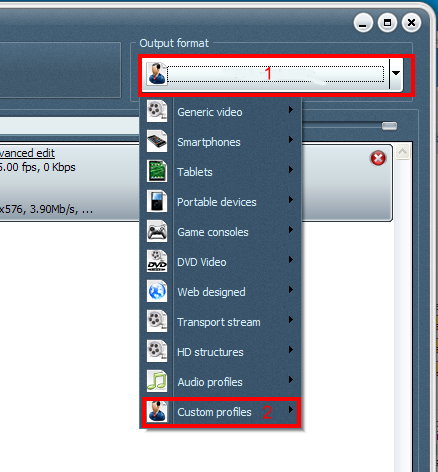Click the Portable devices iPod icon
The width and height of the screenshot is (438, 472).
point(157,201)
